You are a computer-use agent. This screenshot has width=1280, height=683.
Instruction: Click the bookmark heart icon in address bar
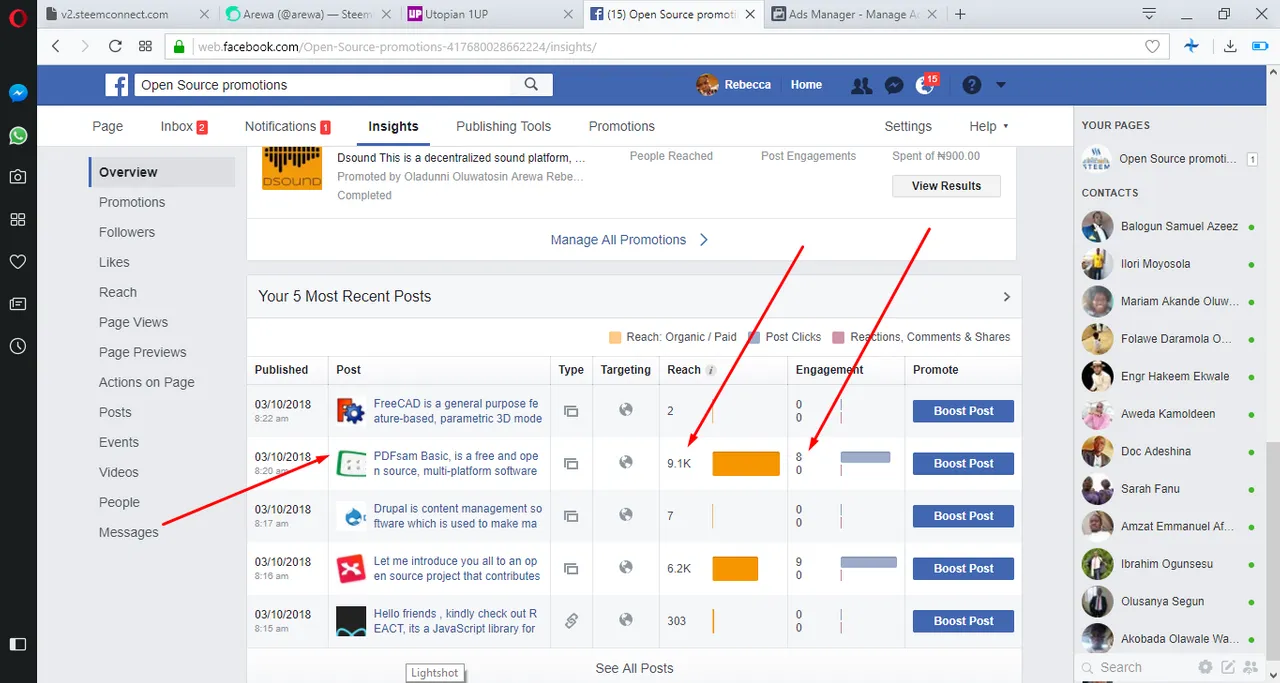(x=1152, y=46)
